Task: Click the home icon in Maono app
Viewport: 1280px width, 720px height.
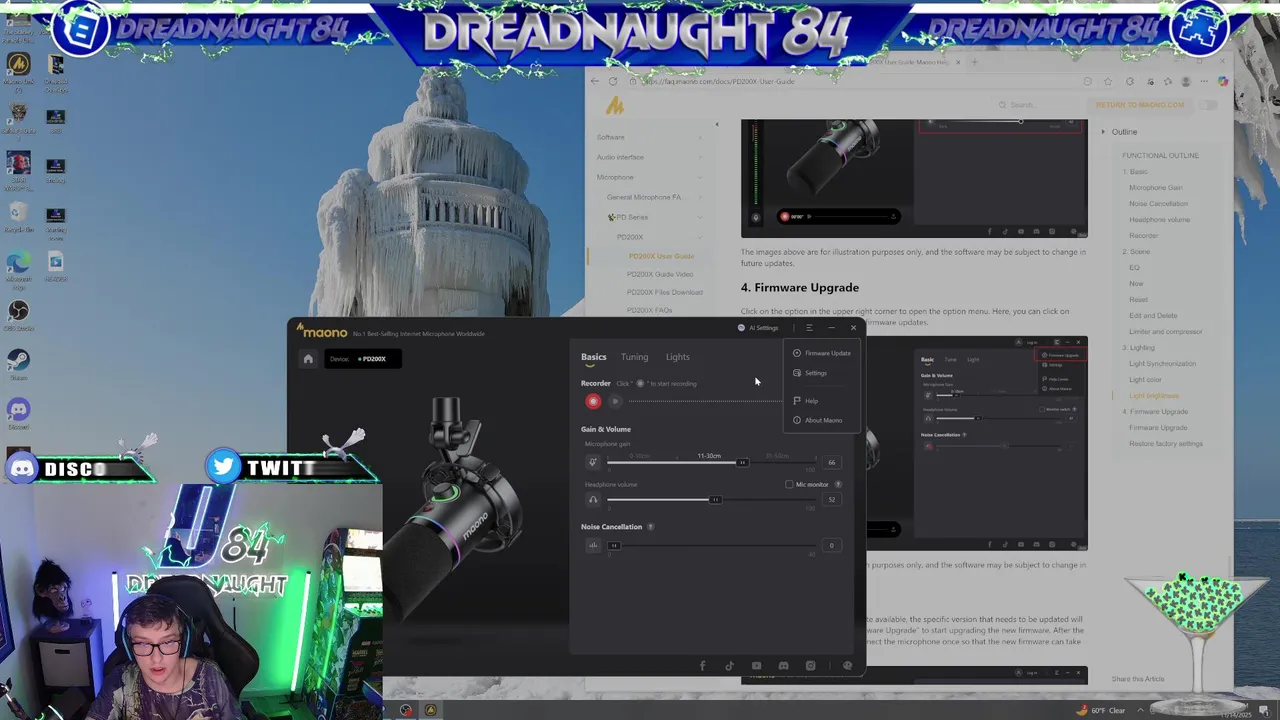Action: click(308, 359)
